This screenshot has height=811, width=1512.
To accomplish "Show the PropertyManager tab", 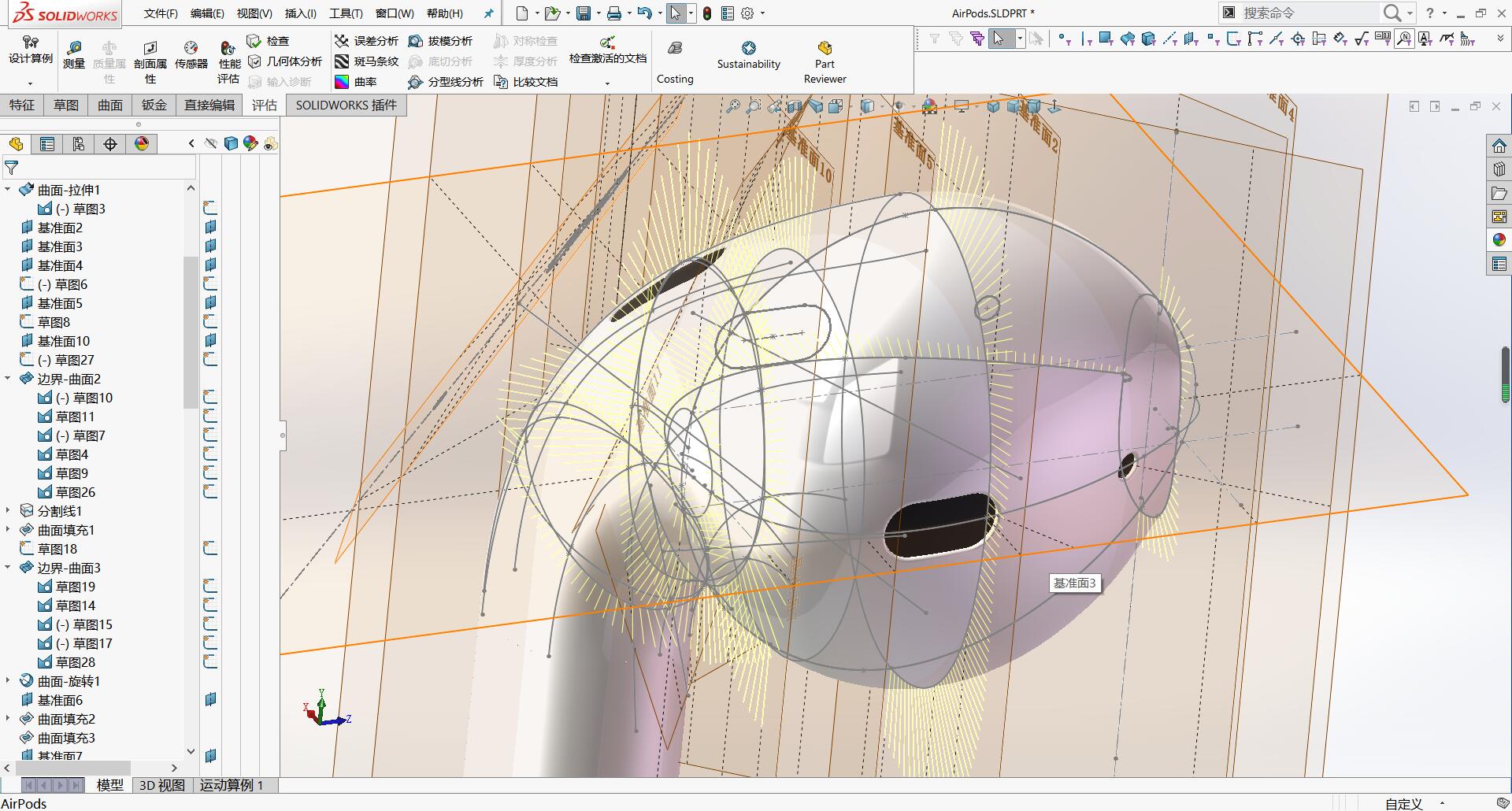I will coord(47,144).
